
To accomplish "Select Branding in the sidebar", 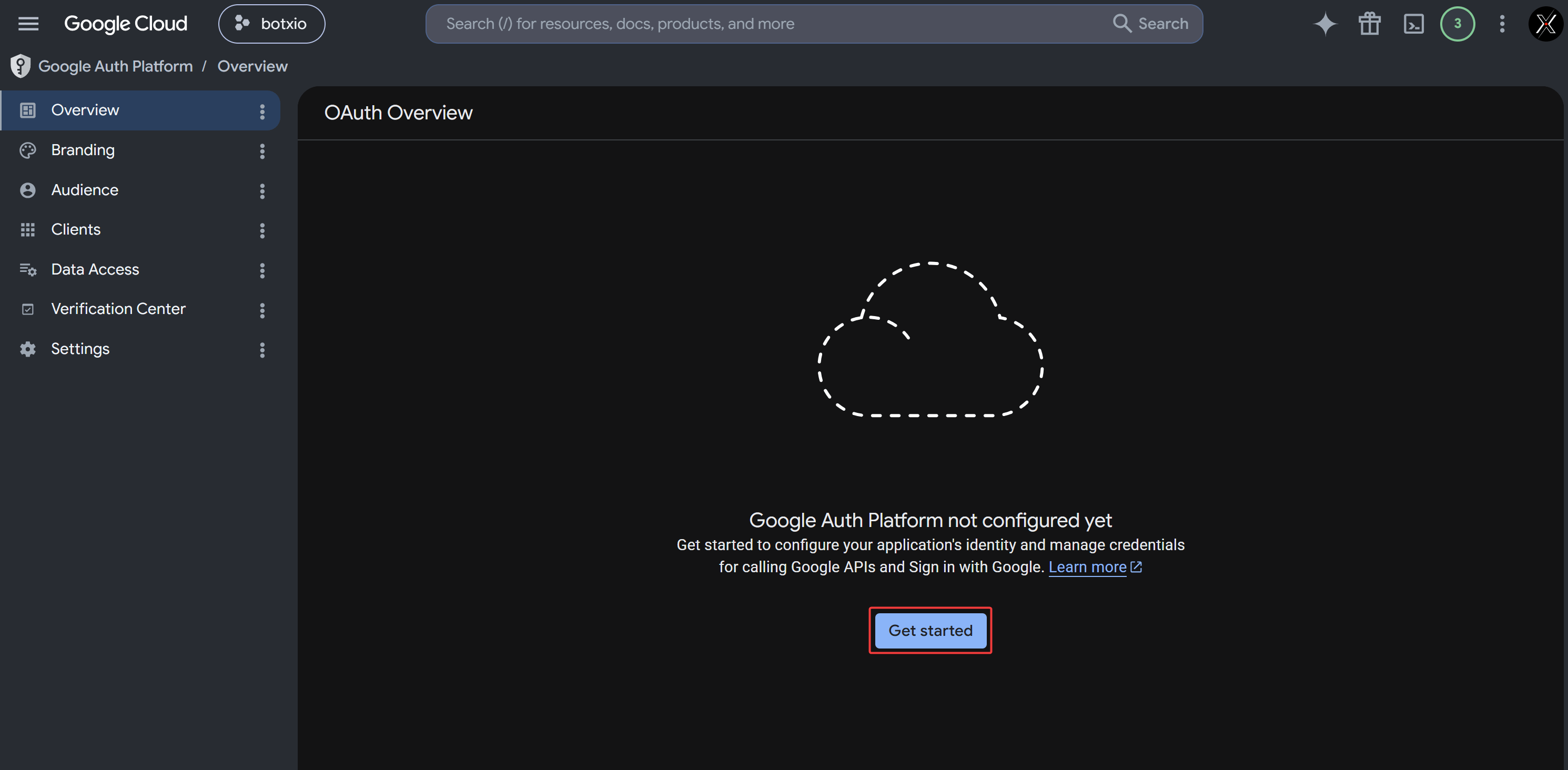I will pos(140,150).
